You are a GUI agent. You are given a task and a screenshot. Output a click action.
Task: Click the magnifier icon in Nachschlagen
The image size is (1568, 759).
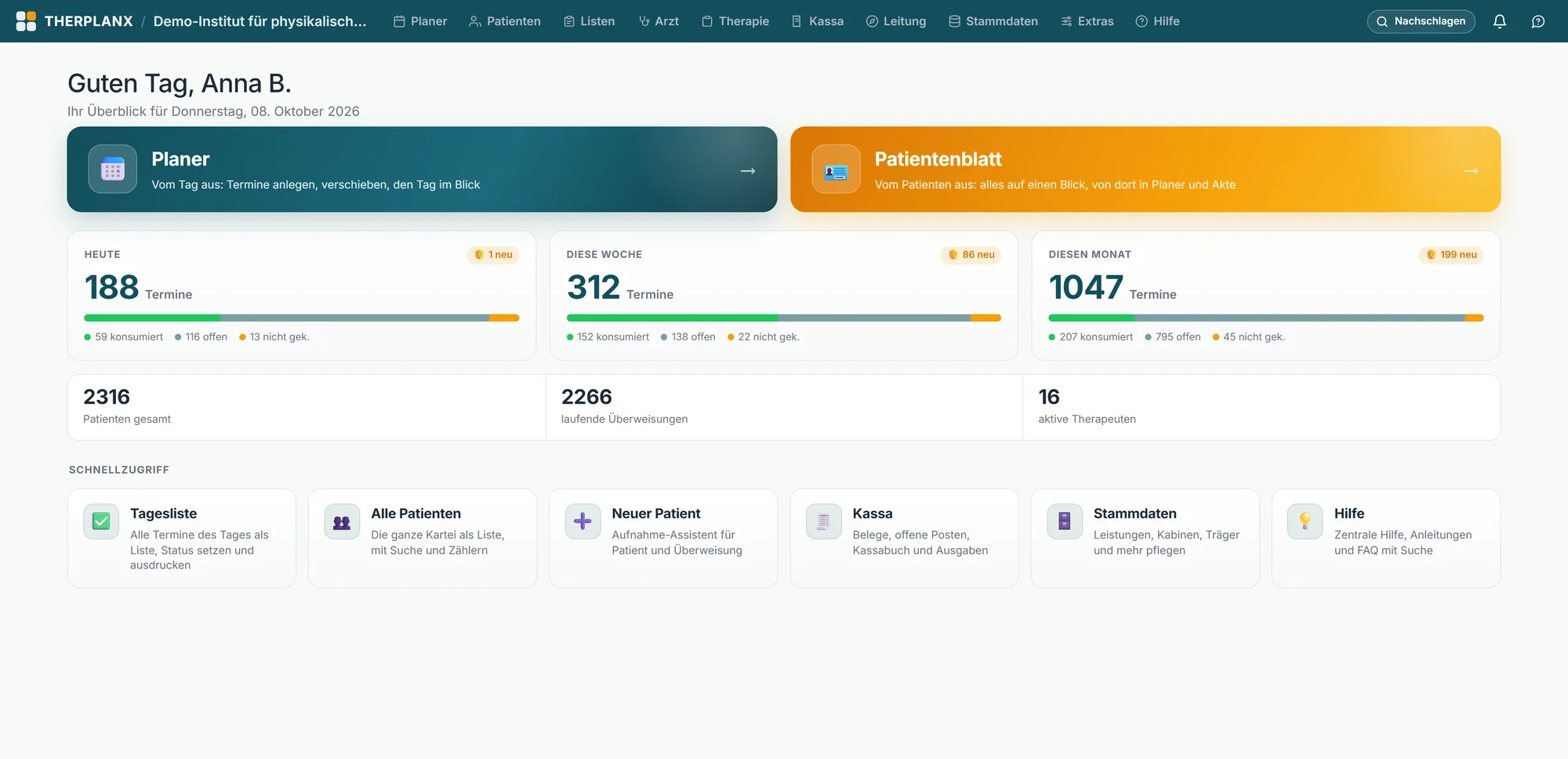point(1382,21)
